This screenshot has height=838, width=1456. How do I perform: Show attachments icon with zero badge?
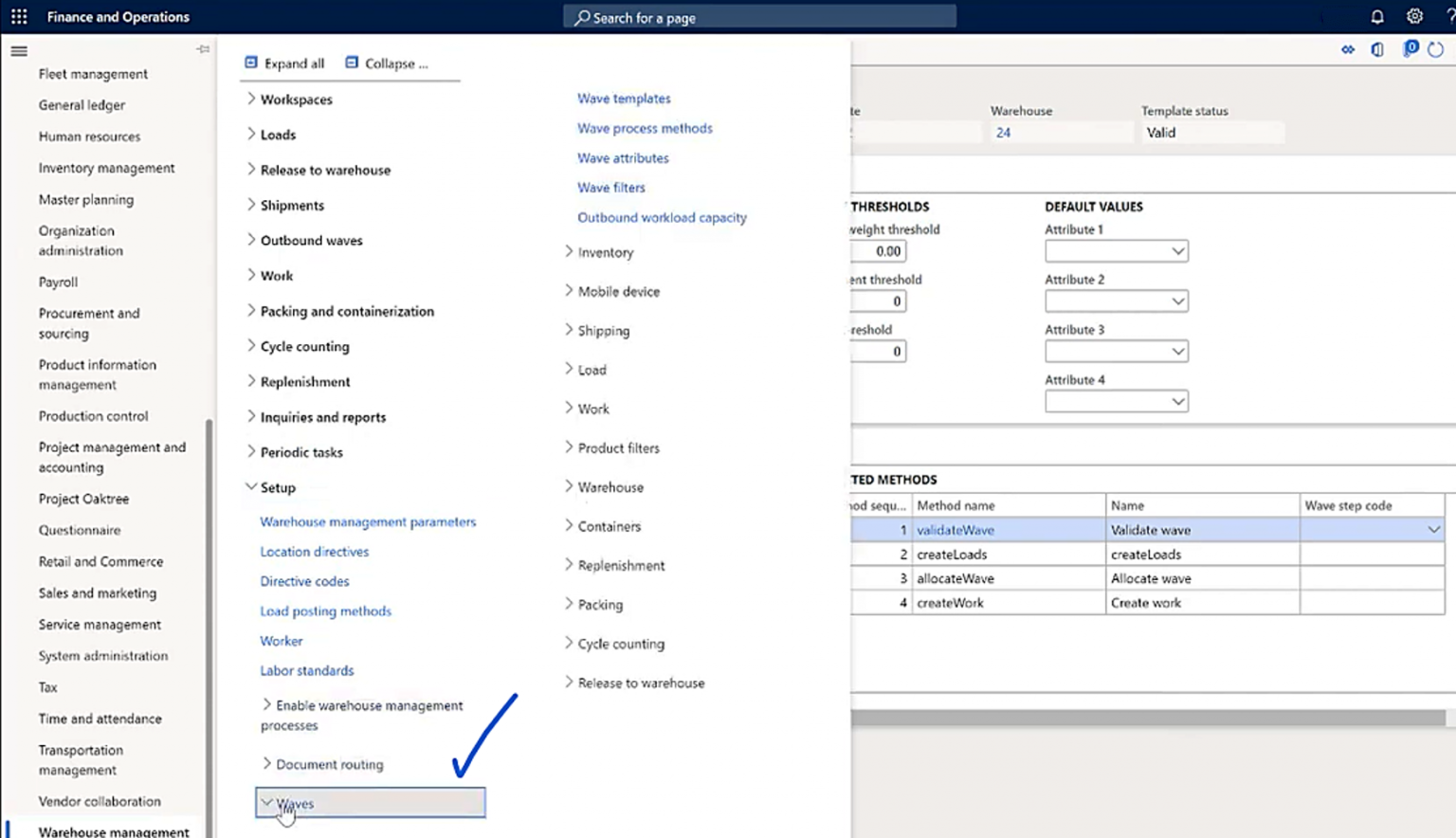[x=1410, y=49]
